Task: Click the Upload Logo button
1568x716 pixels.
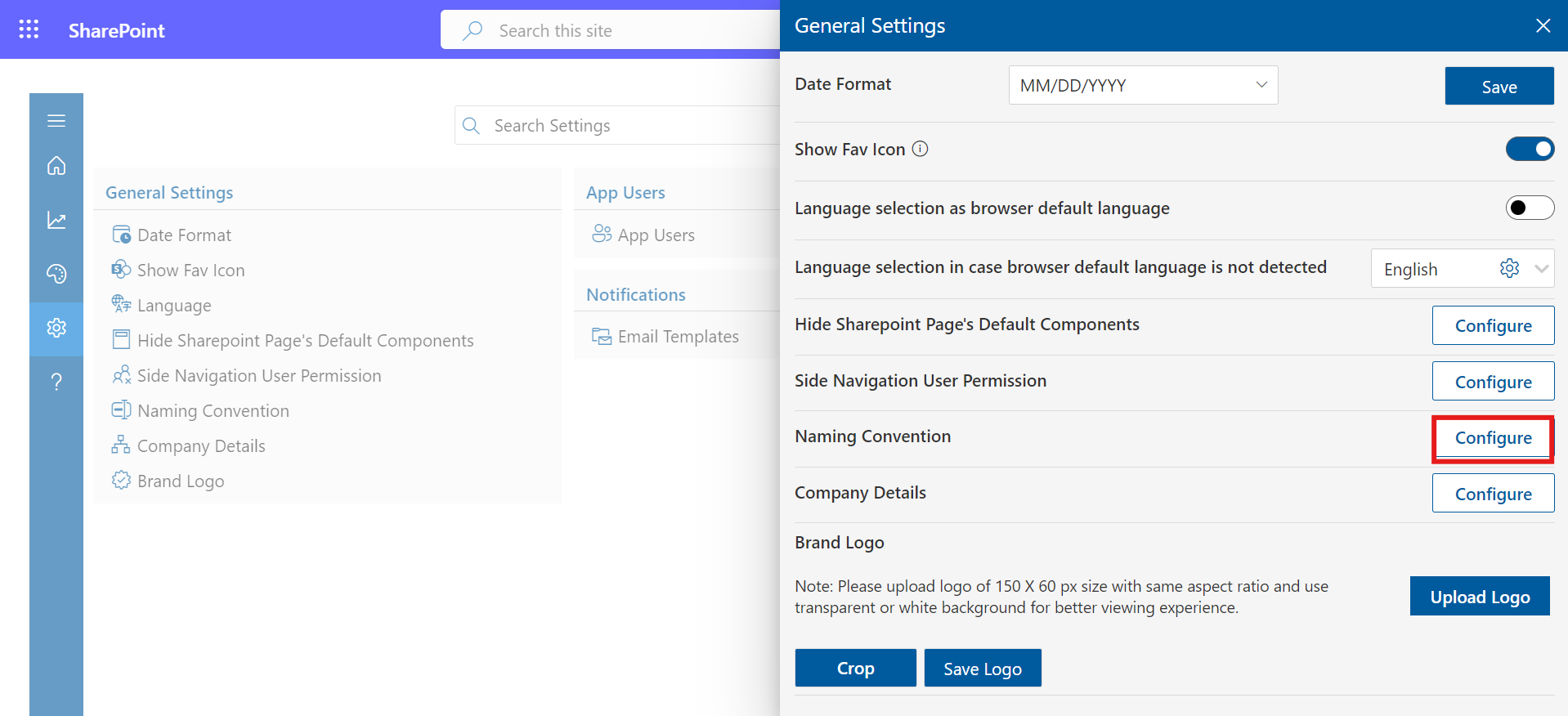Action: (x=1480, y=596)
